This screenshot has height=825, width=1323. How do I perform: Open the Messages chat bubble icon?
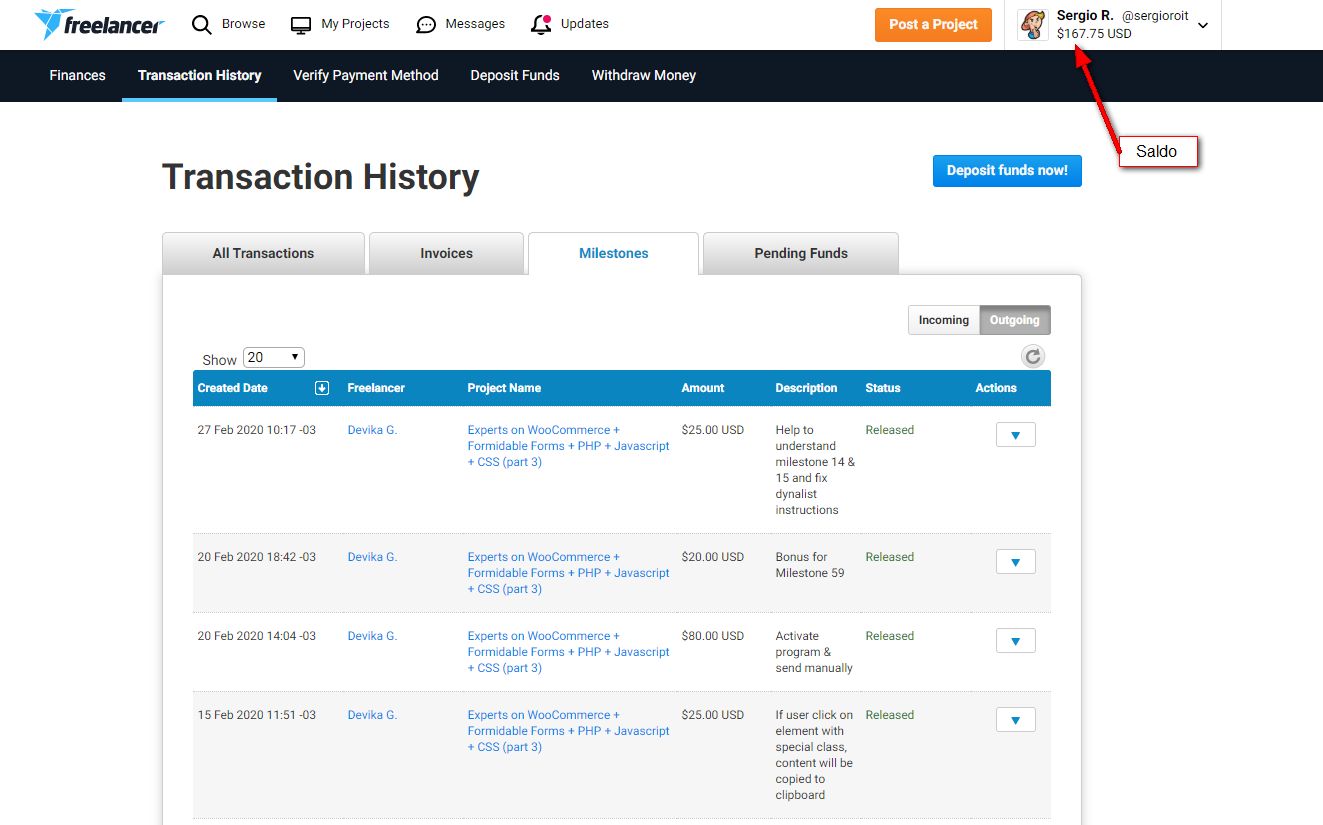(426, 24)
